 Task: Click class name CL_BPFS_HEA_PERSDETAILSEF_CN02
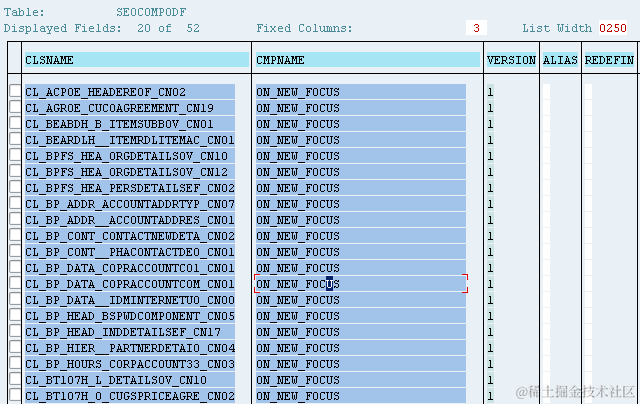coord(130,188)
